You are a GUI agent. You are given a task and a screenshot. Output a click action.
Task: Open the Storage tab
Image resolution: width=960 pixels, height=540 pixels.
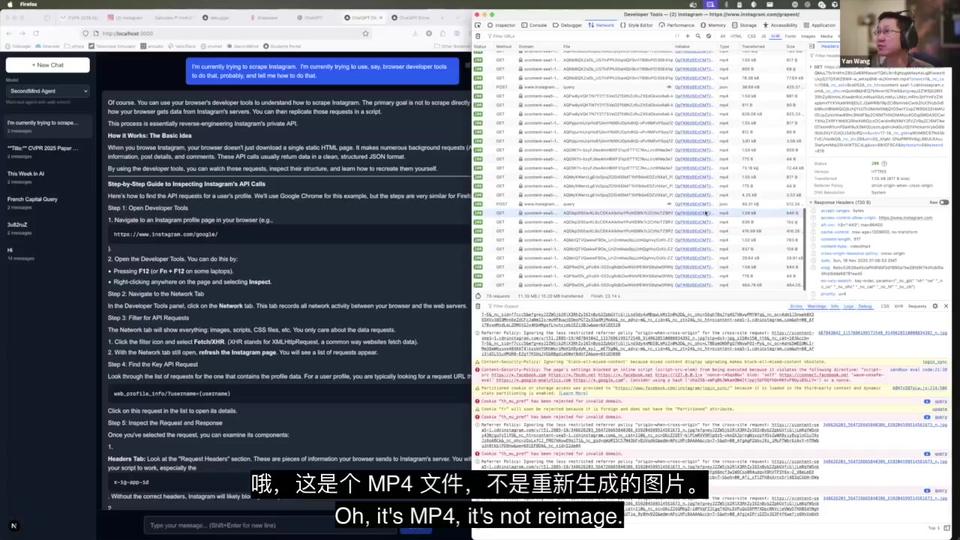tap(744, 25)
